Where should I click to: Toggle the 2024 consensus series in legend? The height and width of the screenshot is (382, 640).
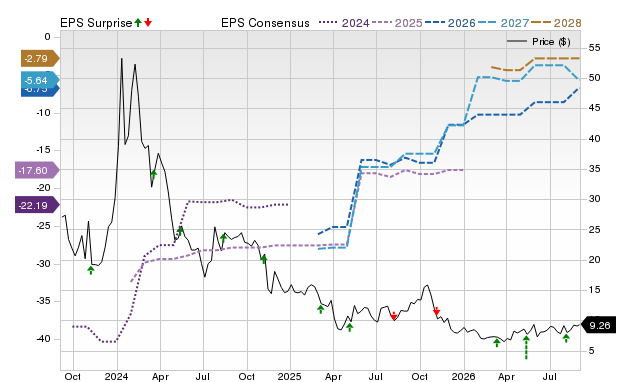coord(356,23)
